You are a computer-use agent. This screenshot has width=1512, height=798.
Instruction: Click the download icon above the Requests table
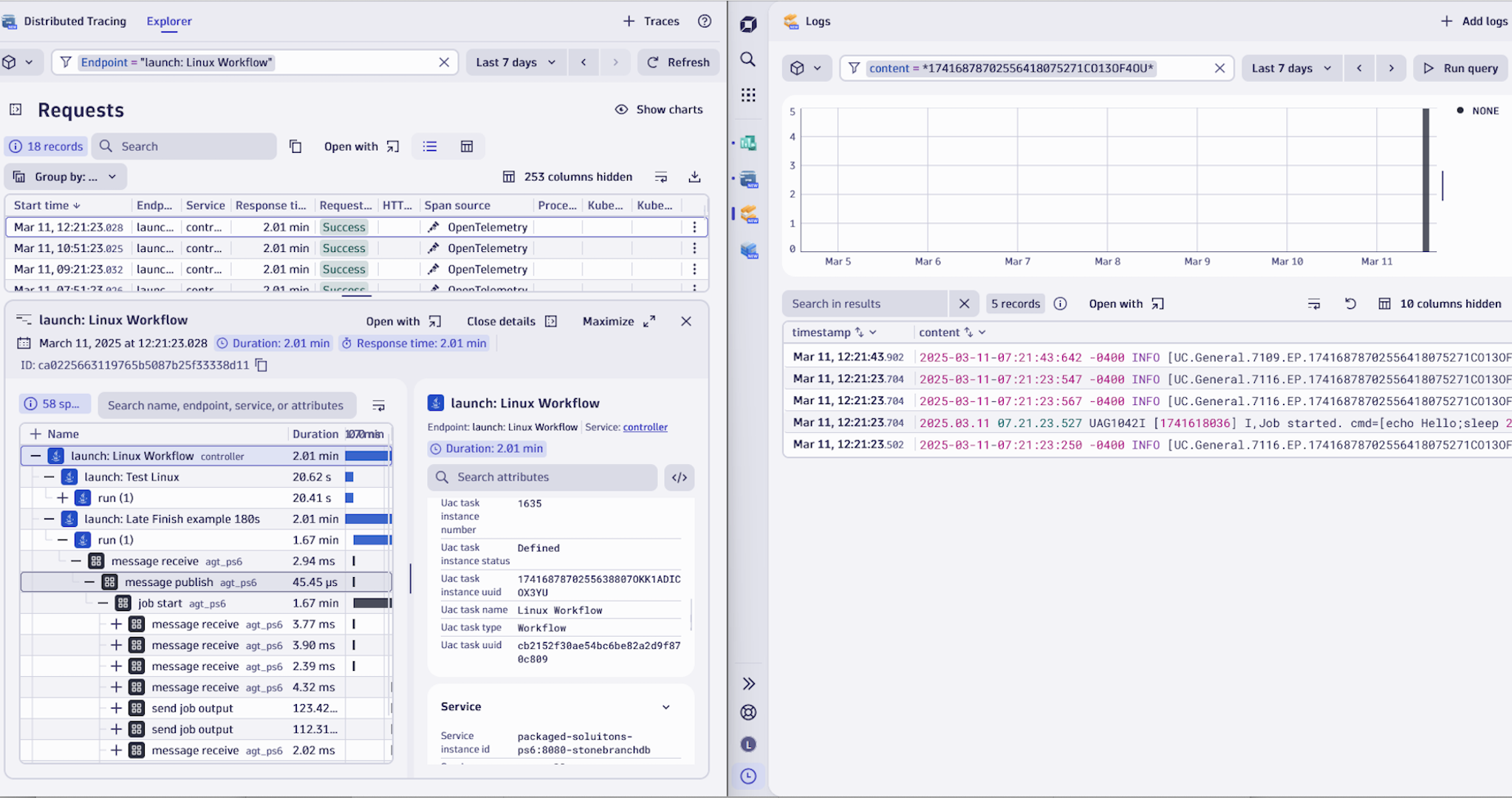694,176
